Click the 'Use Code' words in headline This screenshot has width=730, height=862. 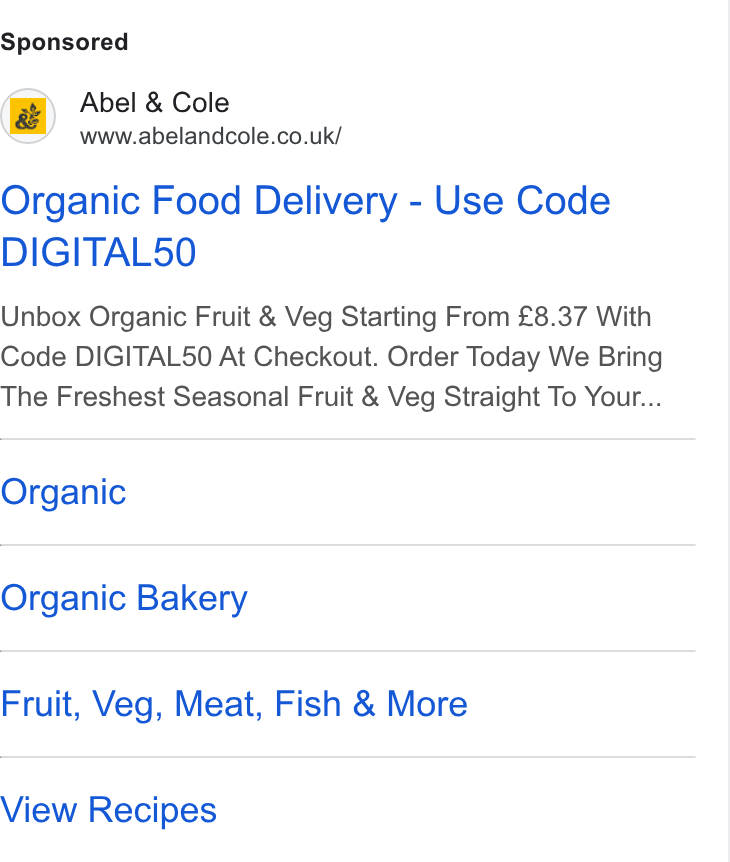coord(522,201)
